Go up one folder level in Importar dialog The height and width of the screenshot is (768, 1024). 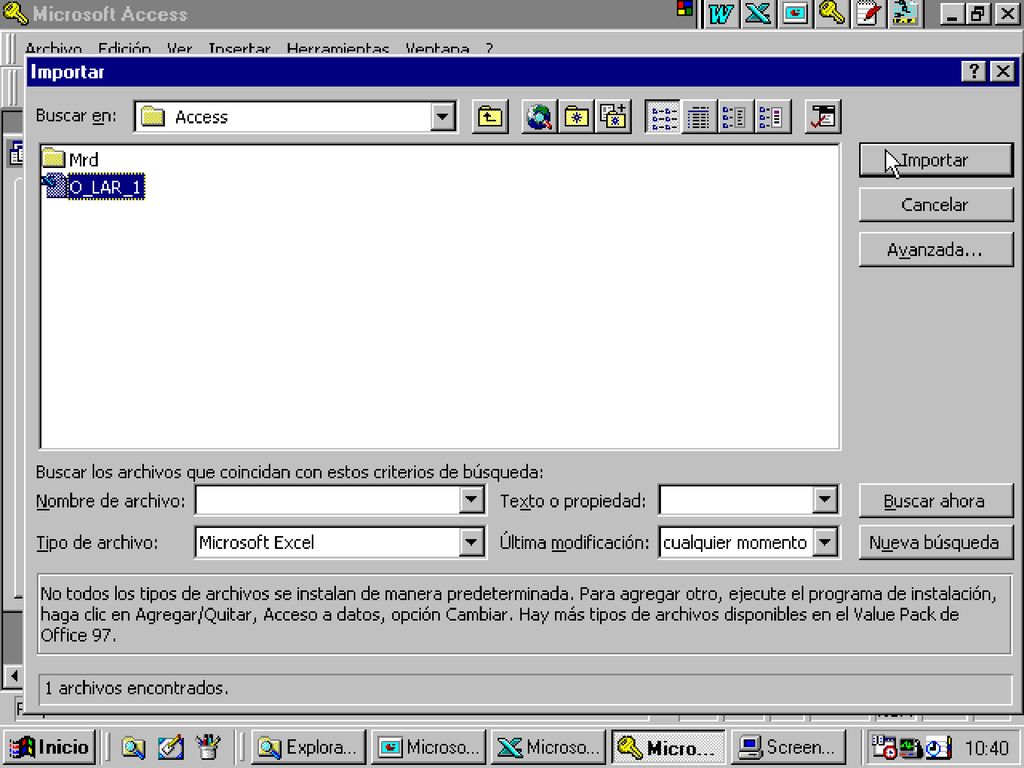[x=490, y=117]
